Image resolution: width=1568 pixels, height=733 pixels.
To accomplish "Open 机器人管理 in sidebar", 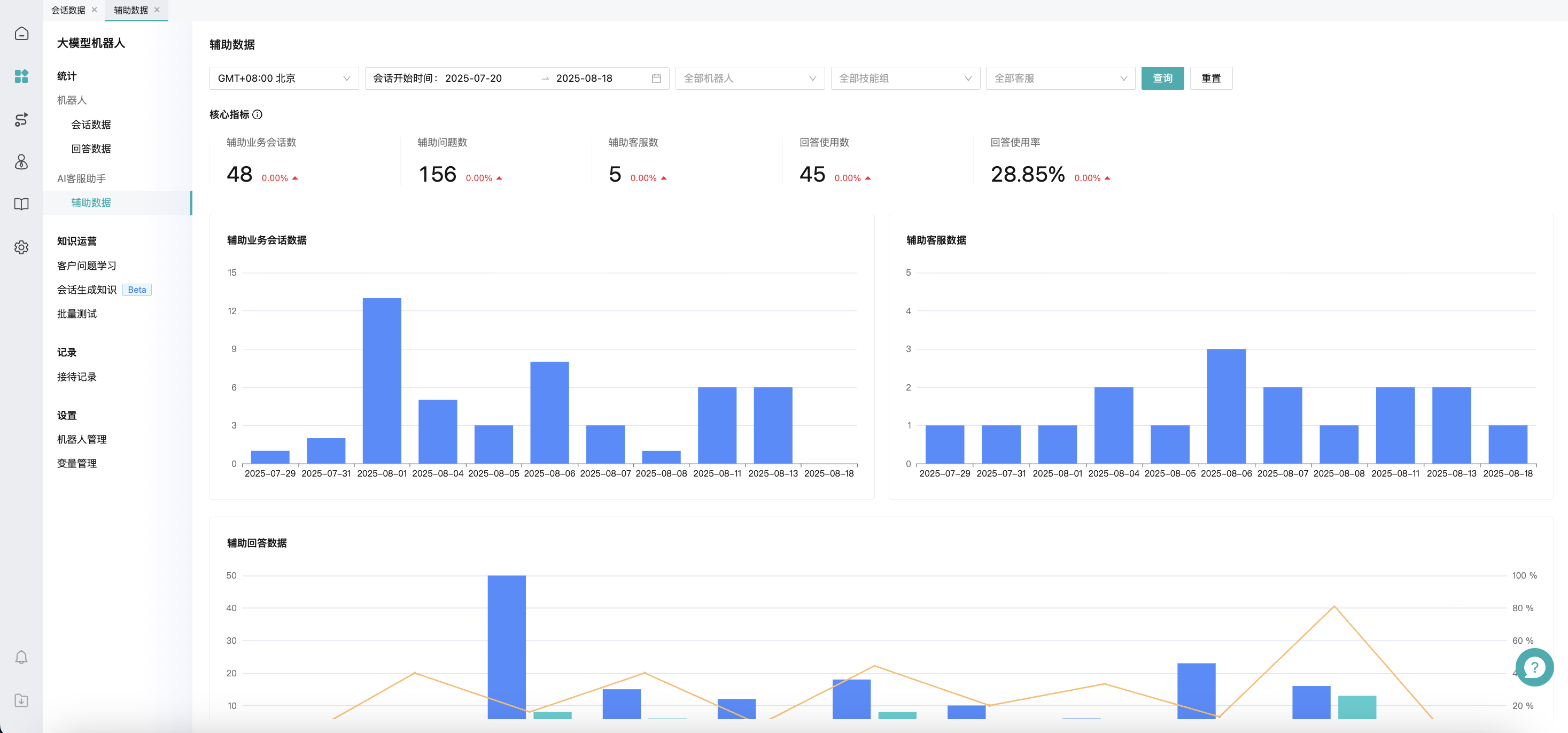I will 82,439.
